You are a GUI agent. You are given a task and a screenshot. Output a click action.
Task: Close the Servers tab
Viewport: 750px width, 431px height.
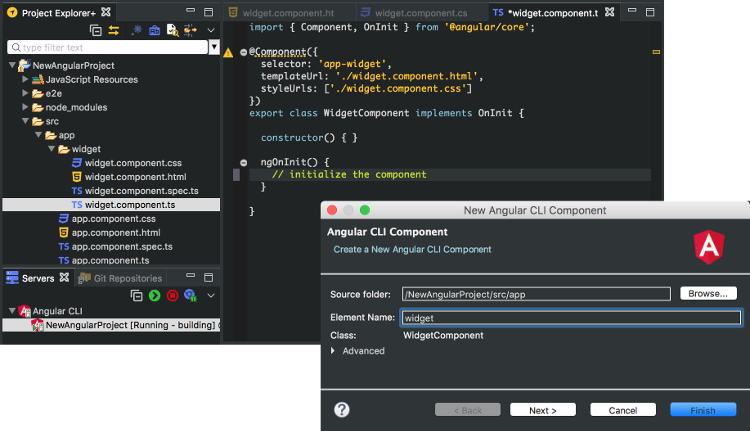(64, 277)
